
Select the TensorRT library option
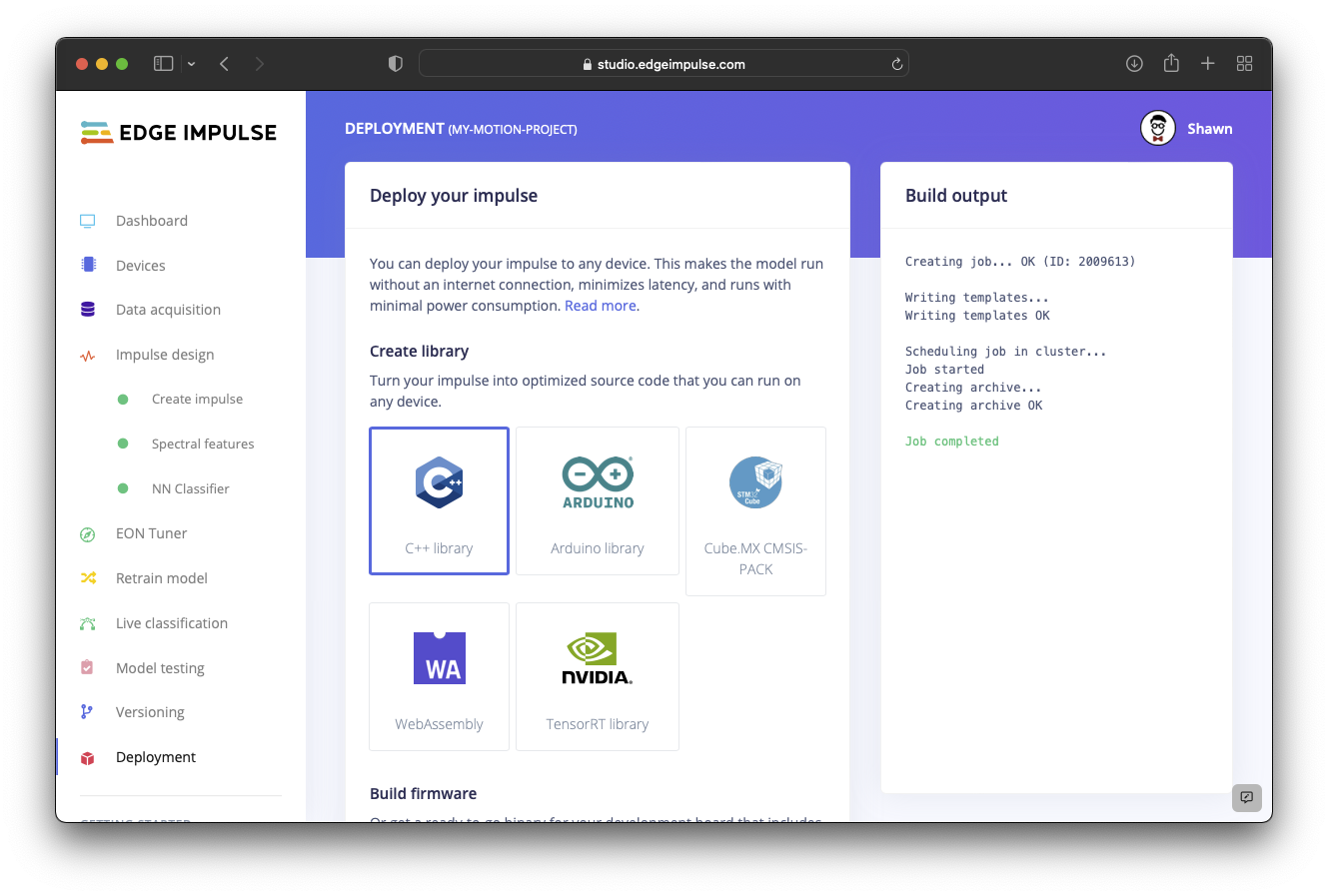point(598,676)
